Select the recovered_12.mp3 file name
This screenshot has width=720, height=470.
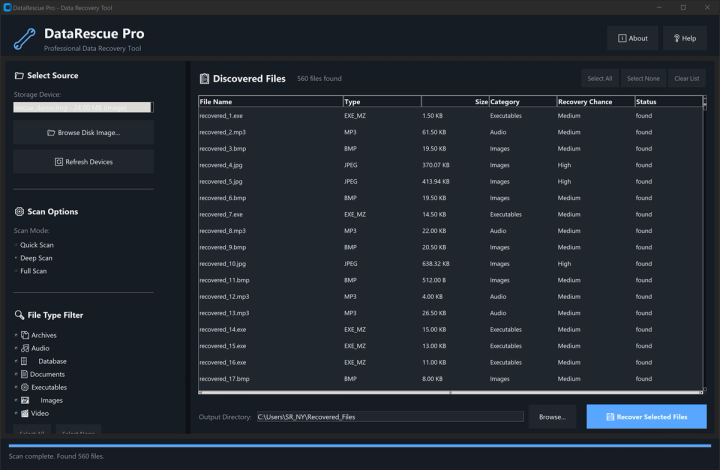pyautogui.click(x=224, y=297)
